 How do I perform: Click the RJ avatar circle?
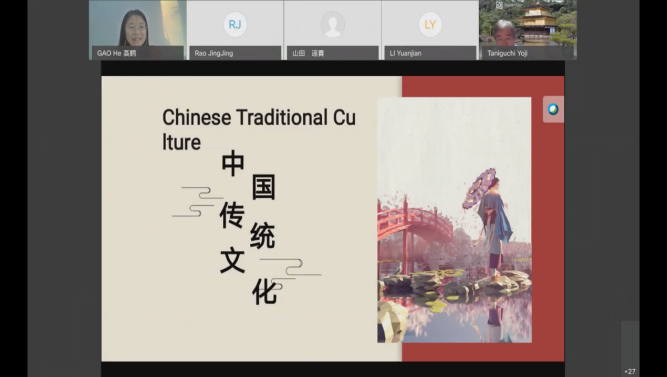pyautogui.click(x=235, y=25)
